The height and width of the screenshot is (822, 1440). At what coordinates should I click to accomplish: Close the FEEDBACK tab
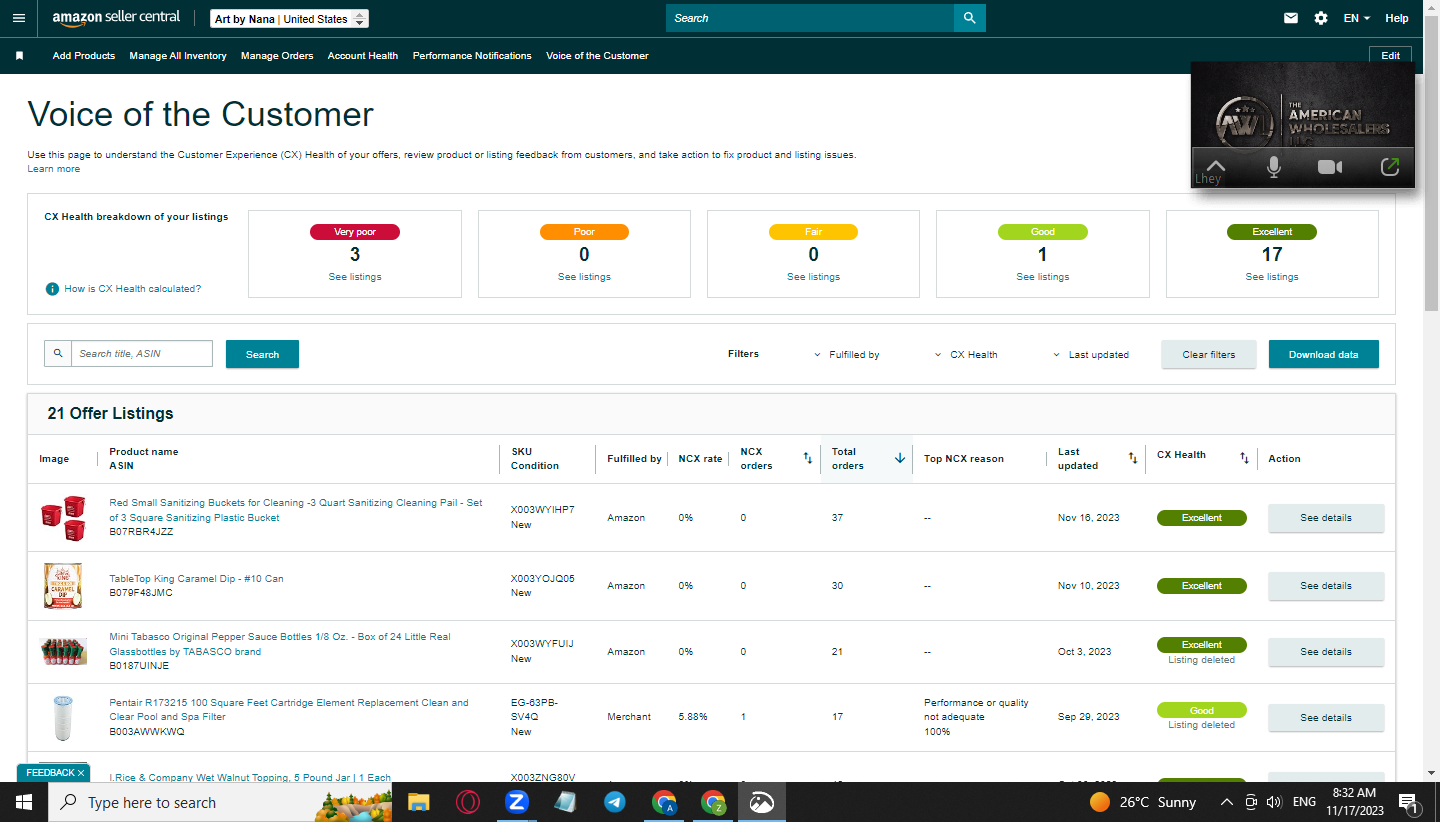pyautogui.click(x=81, y=773)
